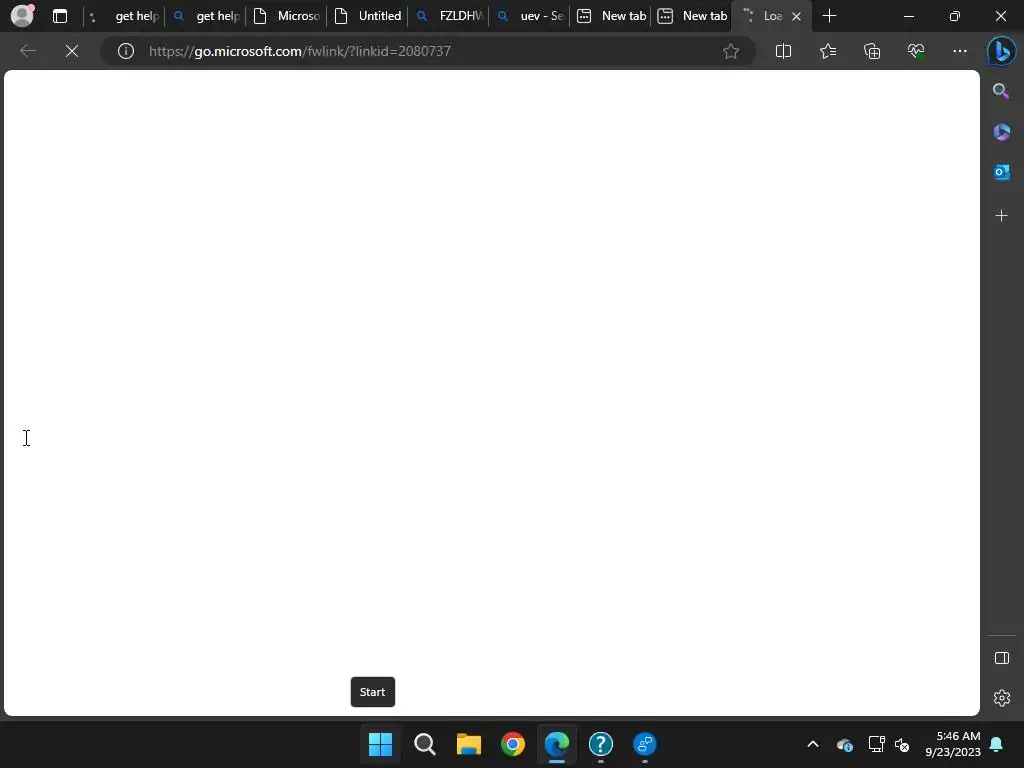1024x768 pixels.
Task: Open notifications bell
Action: 997,744
